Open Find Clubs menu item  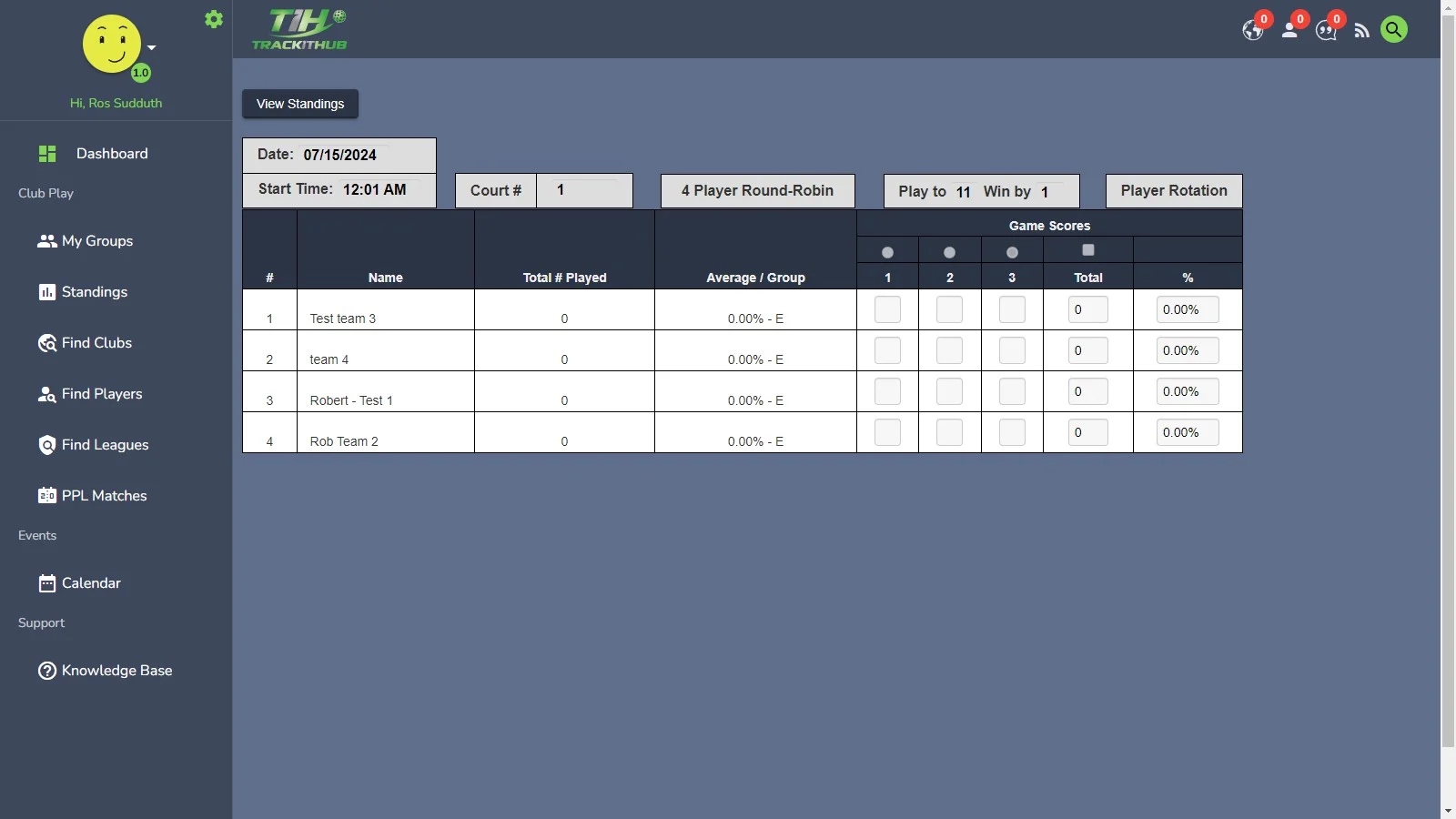pyautogui.click(x=96, y=343)
